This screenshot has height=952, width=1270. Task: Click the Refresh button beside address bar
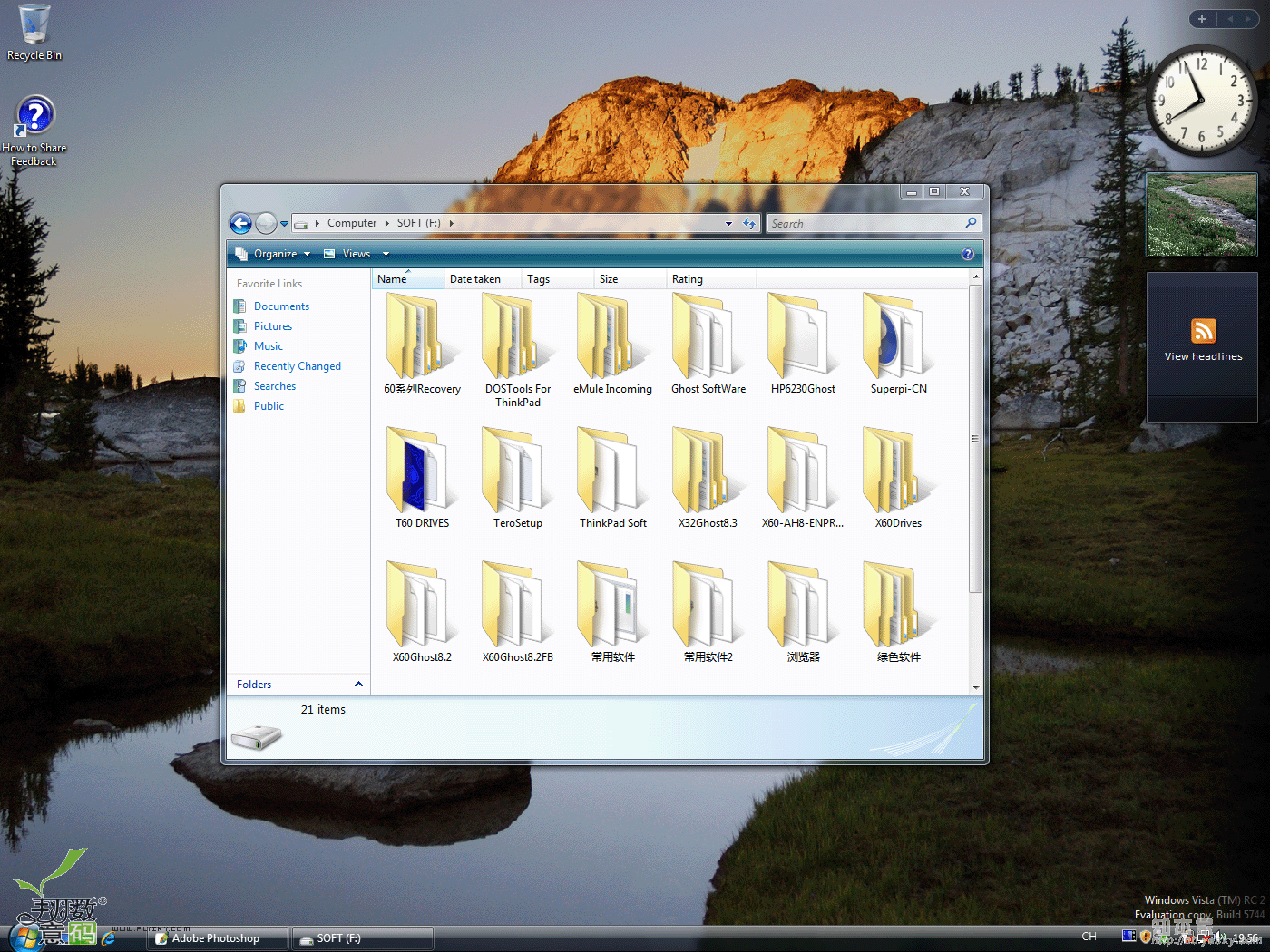pos(749,223)
